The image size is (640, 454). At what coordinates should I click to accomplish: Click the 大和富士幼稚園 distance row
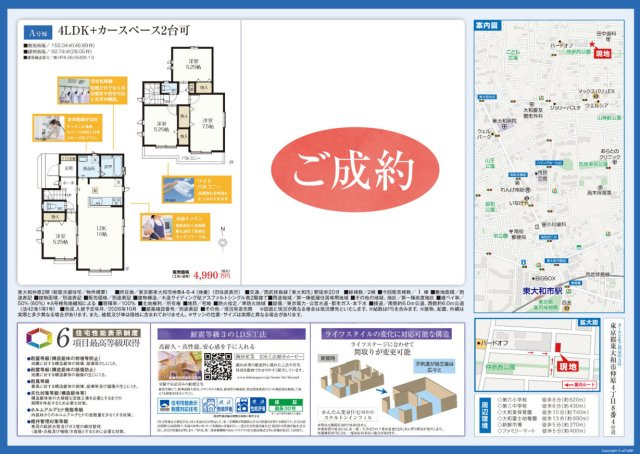tap(543, 418)
